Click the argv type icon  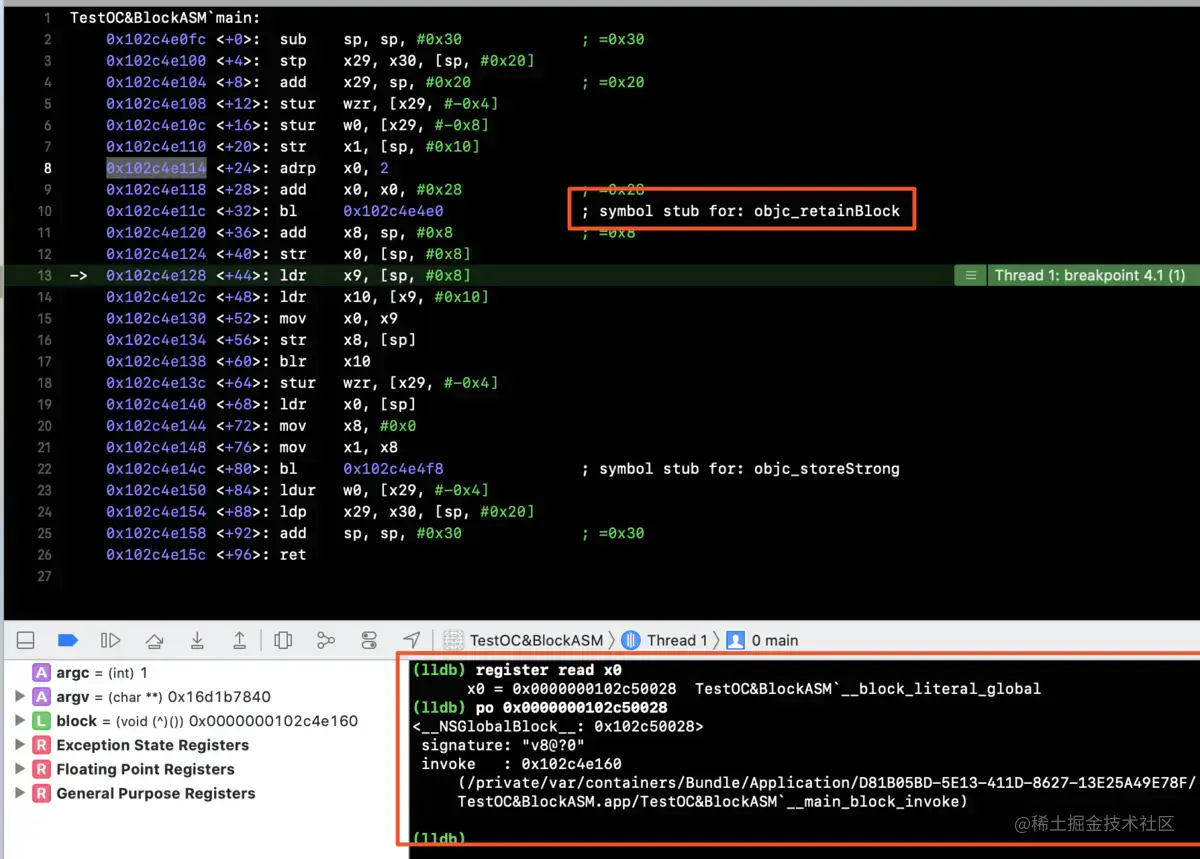coord(41,697)
